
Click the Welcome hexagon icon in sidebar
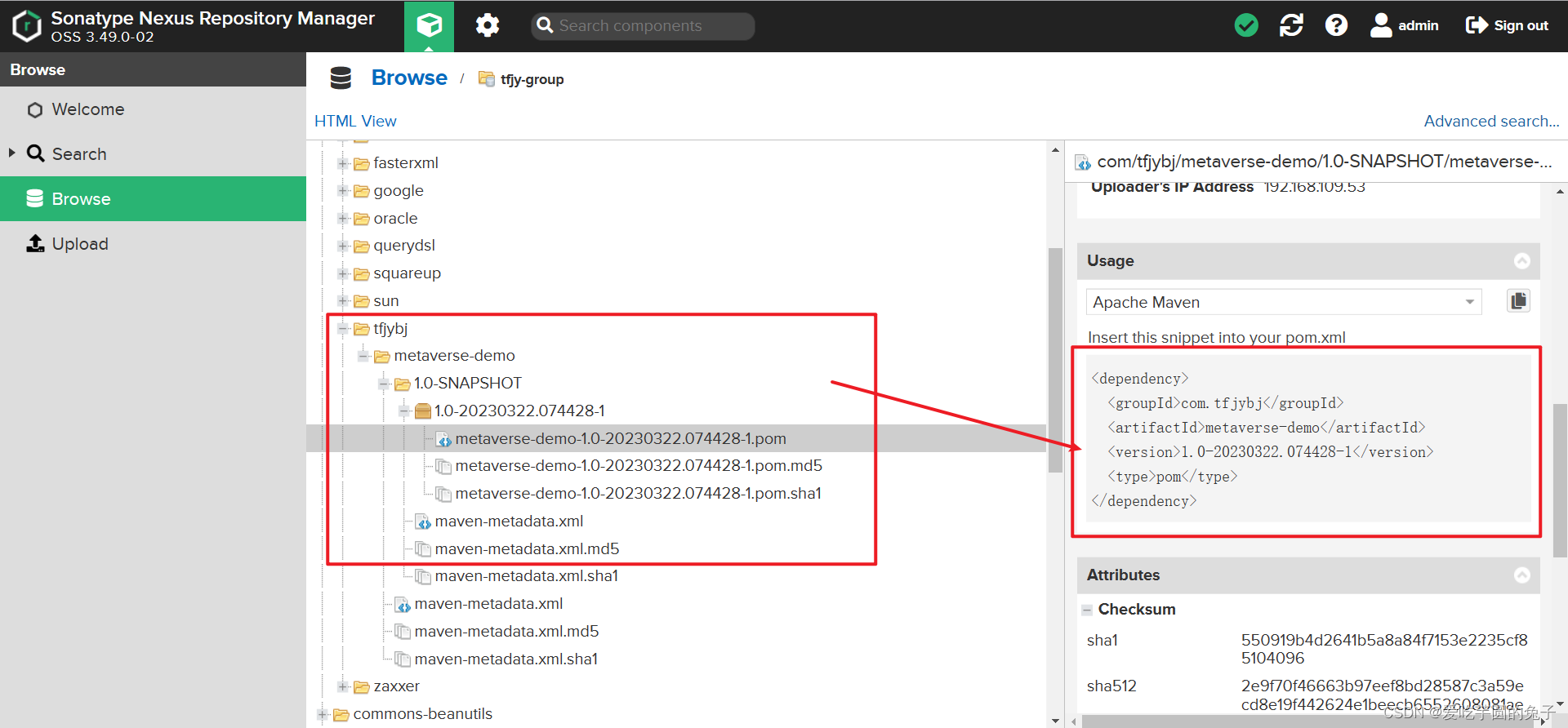(35, 109)
